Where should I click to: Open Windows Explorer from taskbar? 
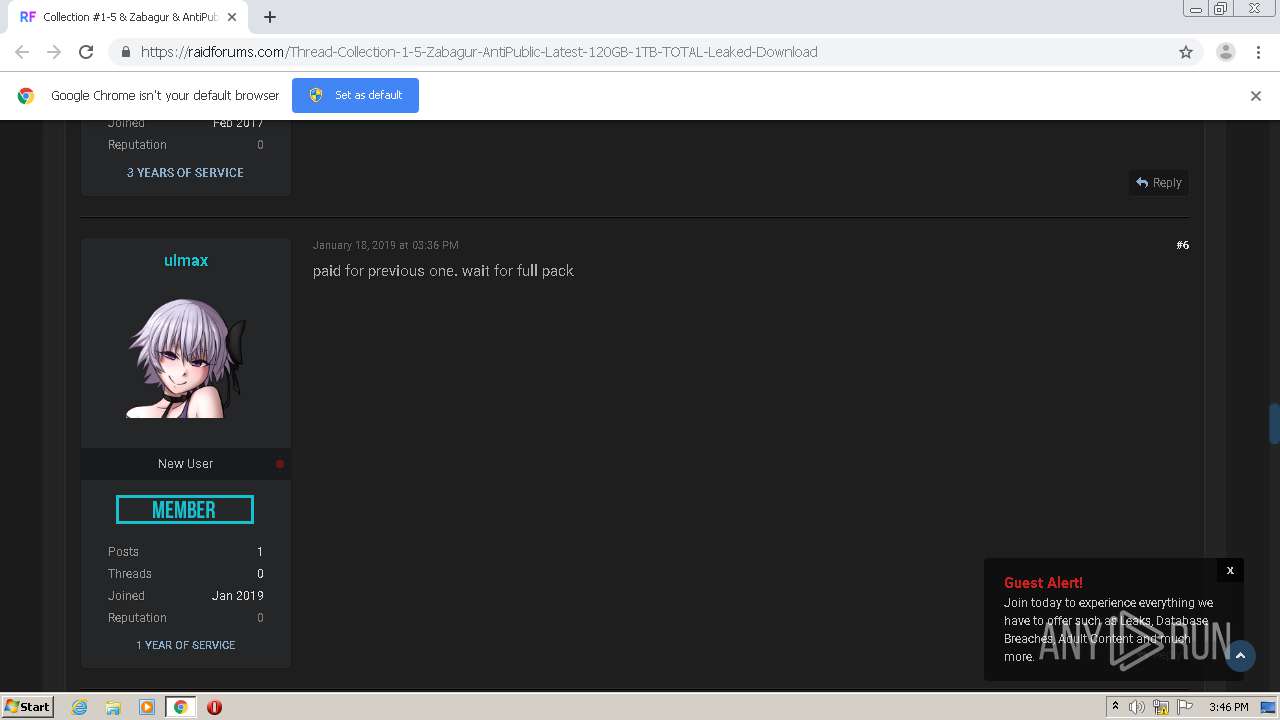pos(113,707)
